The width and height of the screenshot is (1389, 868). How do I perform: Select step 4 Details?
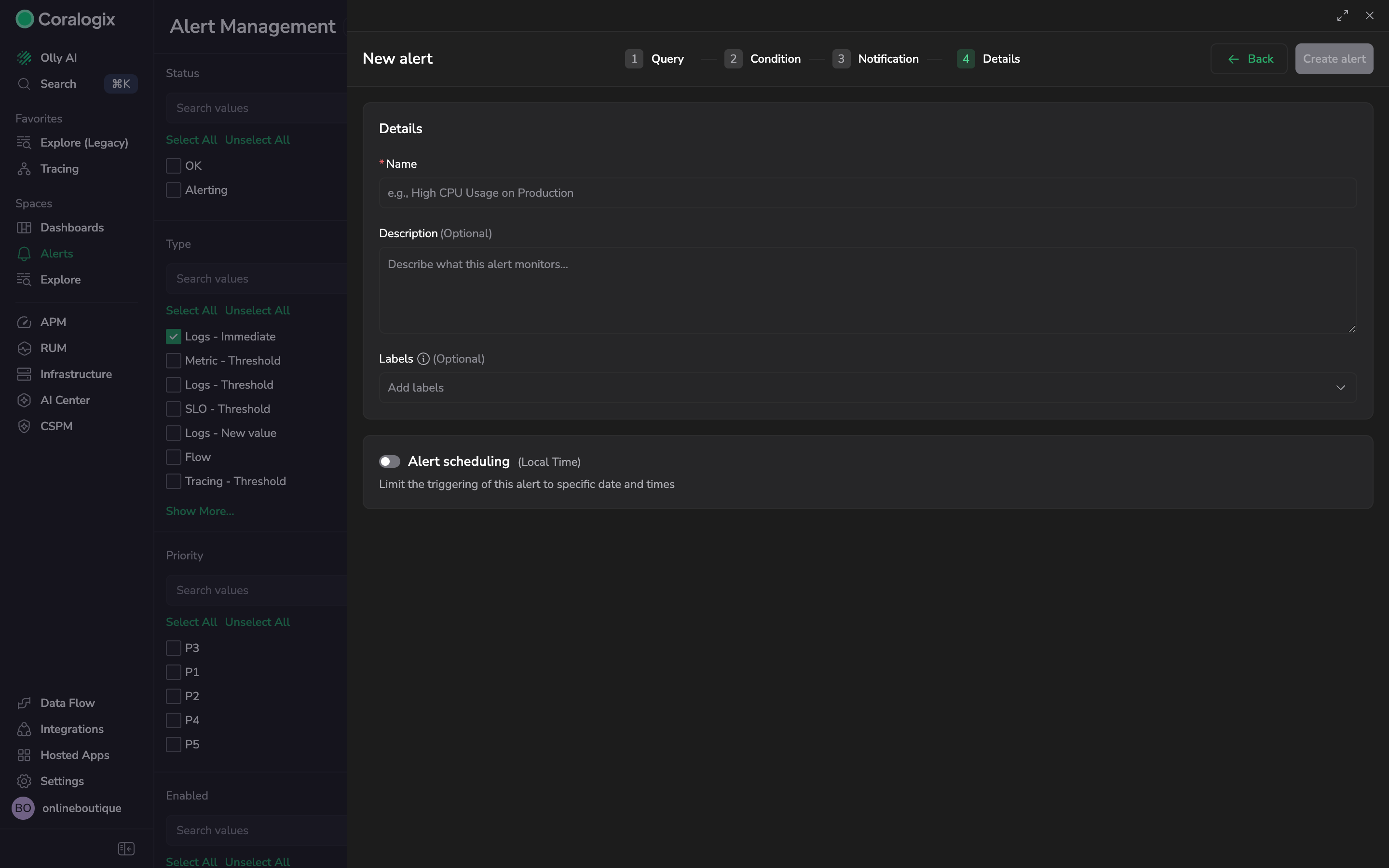click(x=988, y=58)
